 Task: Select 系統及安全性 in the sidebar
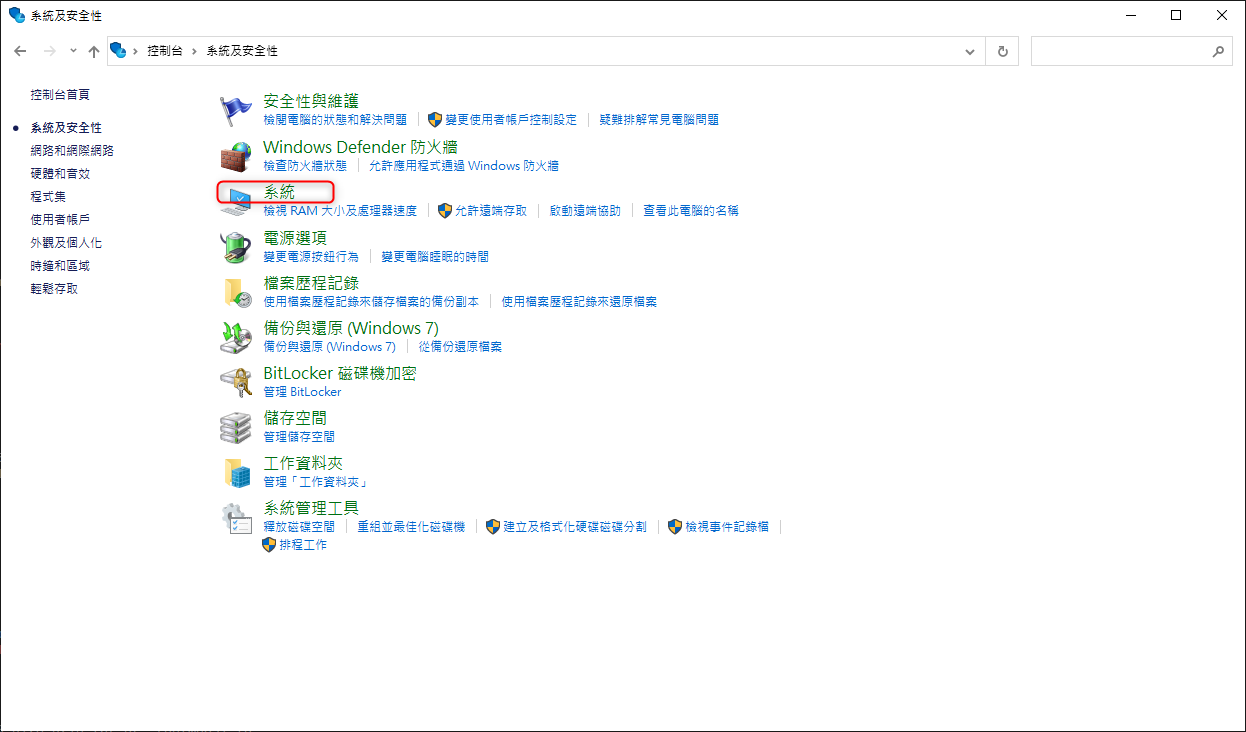(66, 128)
